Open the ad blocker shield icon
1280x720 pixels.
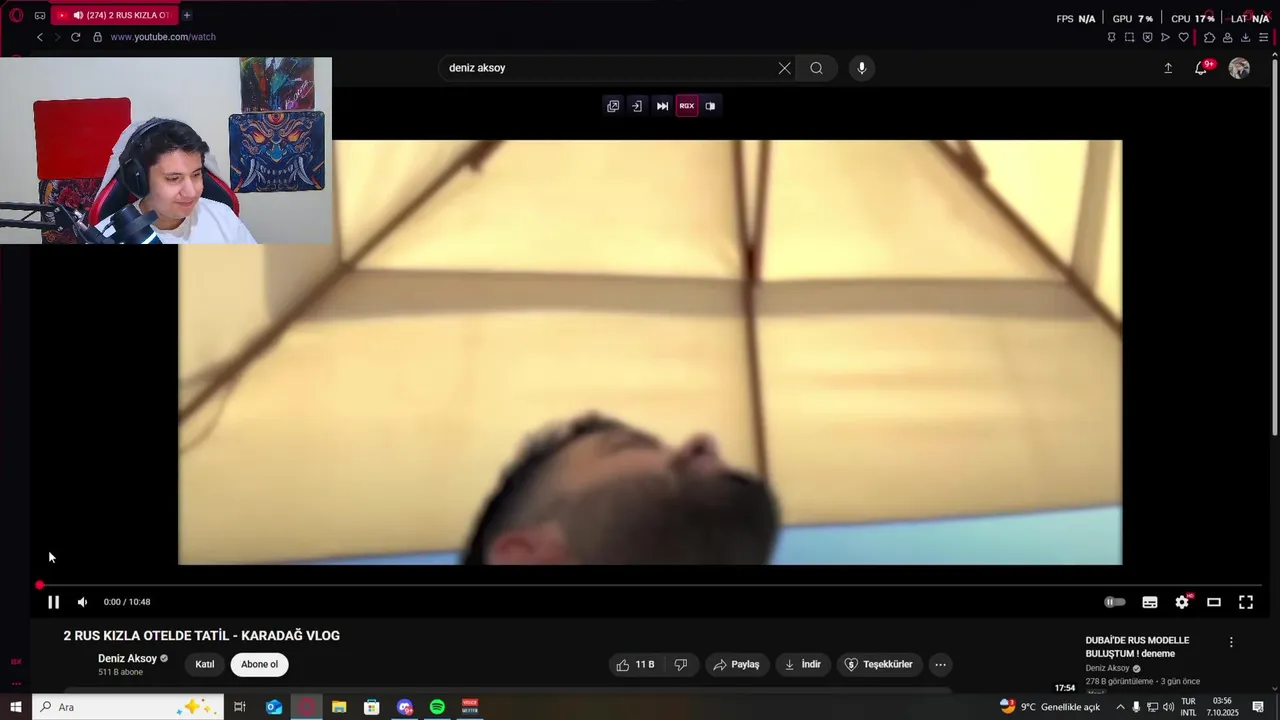click(1147, 37)
